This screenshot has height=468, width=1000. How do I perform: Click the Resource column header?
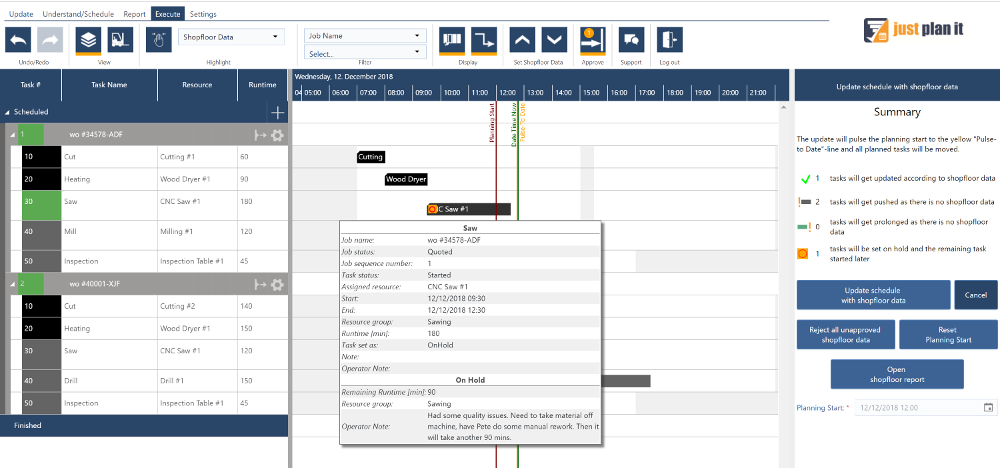tap(197, 85)
